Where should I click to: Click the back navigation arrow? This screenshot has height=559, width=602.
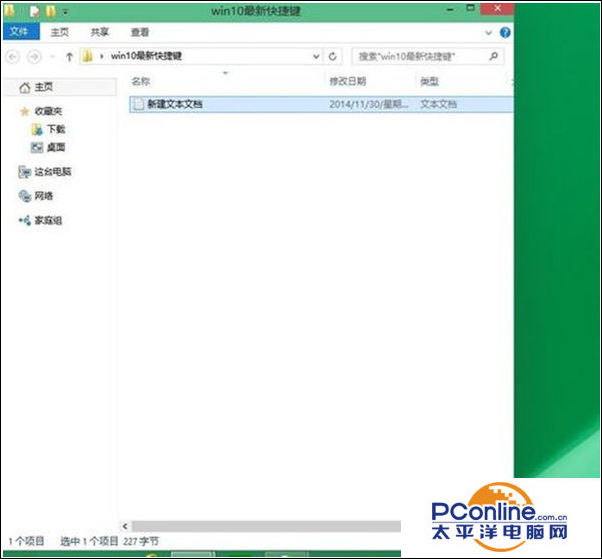click(12, 57)
